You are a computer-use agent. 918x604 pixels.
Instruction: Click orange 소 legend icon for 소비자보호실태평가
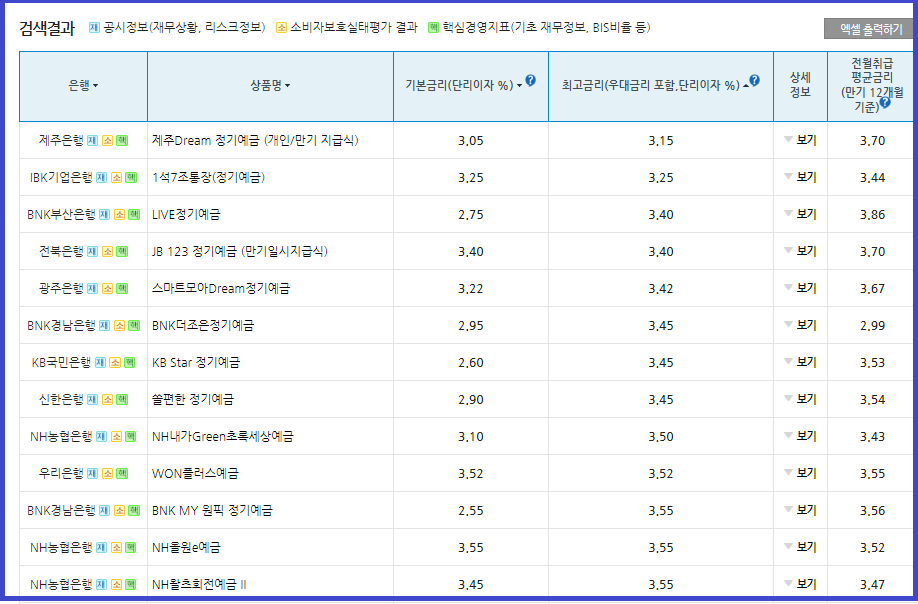coord(282,28)
